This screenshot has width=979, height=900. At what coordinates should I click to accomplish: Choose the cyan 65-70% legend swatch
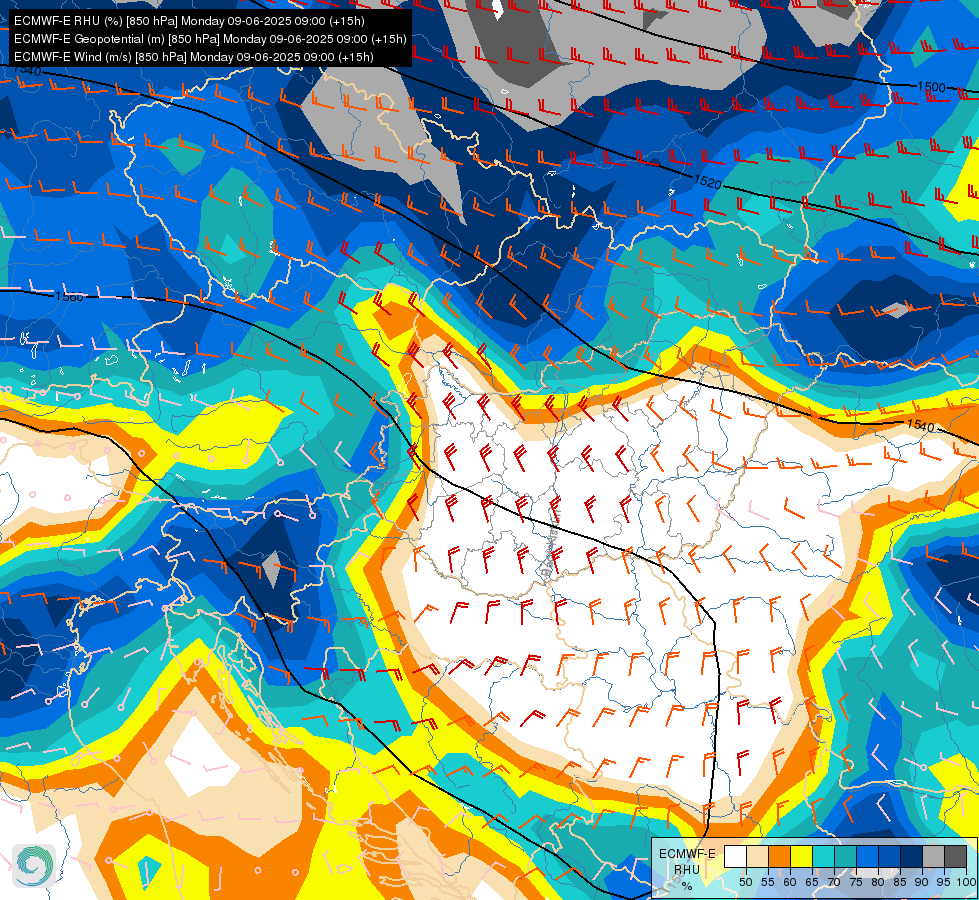click(x=824, y=857)
